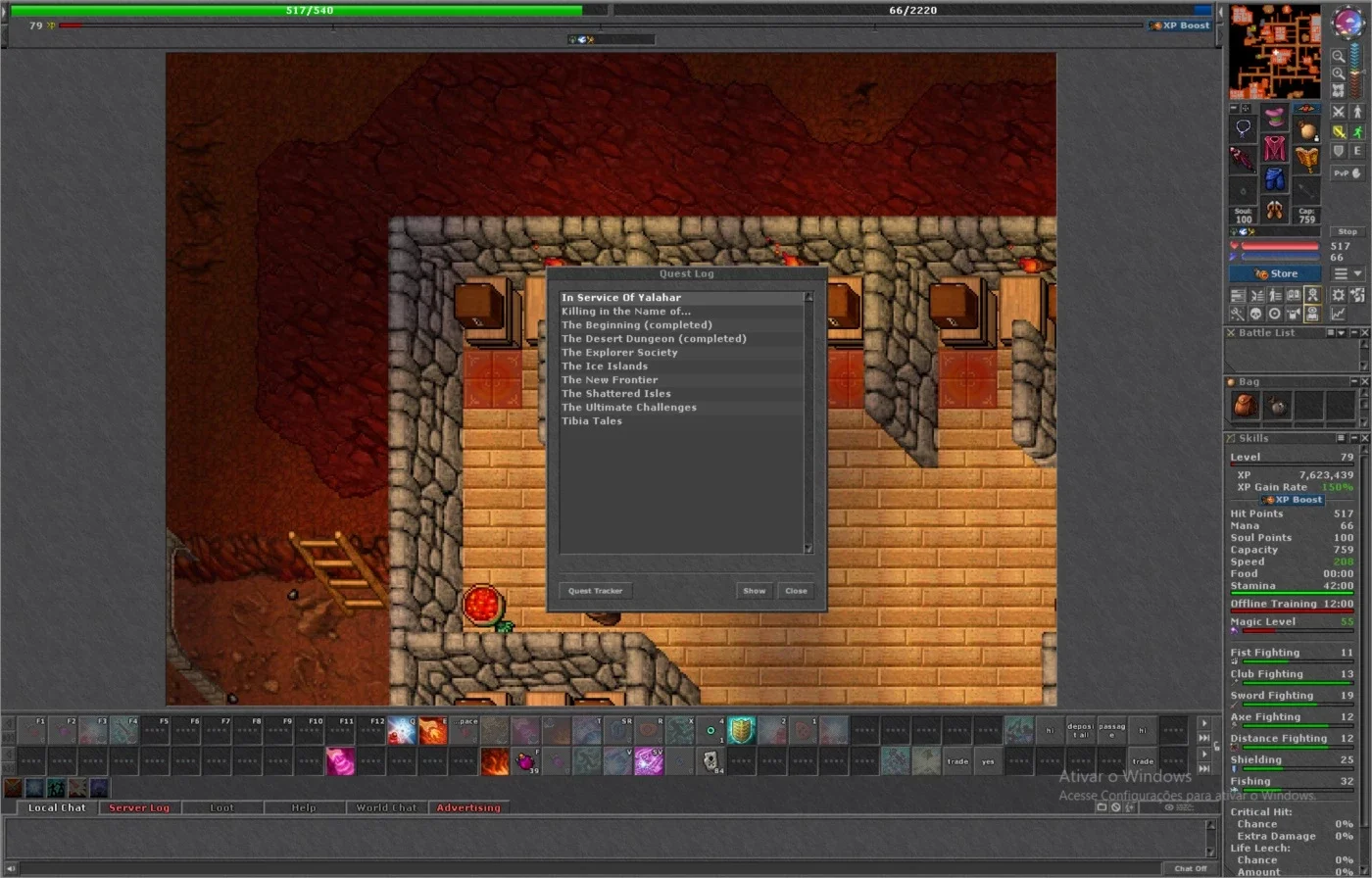The width and height of the screenshot is (1372, 878).
Task: Toggle stand while fighting mode
Action: pyautogui.click(x=1357, y=112)
